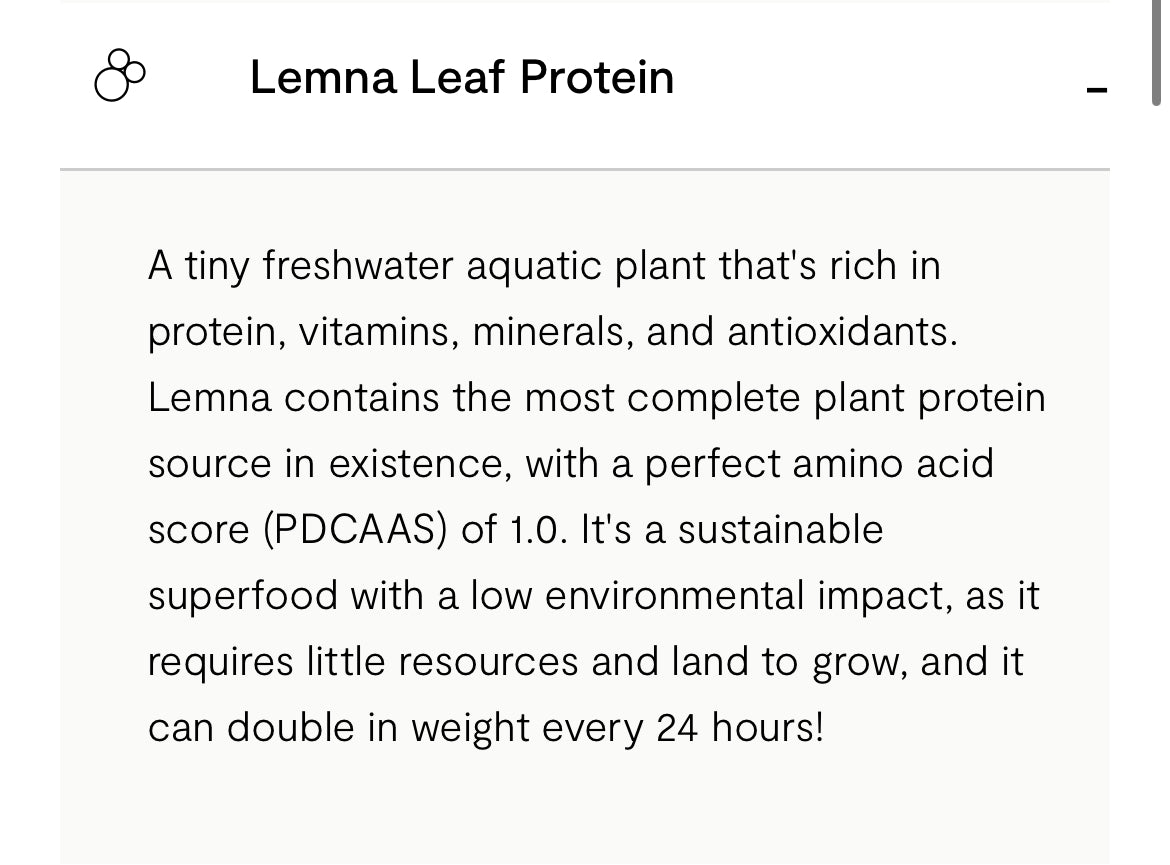Image resolution: width=1170 pixels, height=865 pixels.
Task: Click the three-circle icon beside Lemna Leaf Protein
Action: [119, 76]
